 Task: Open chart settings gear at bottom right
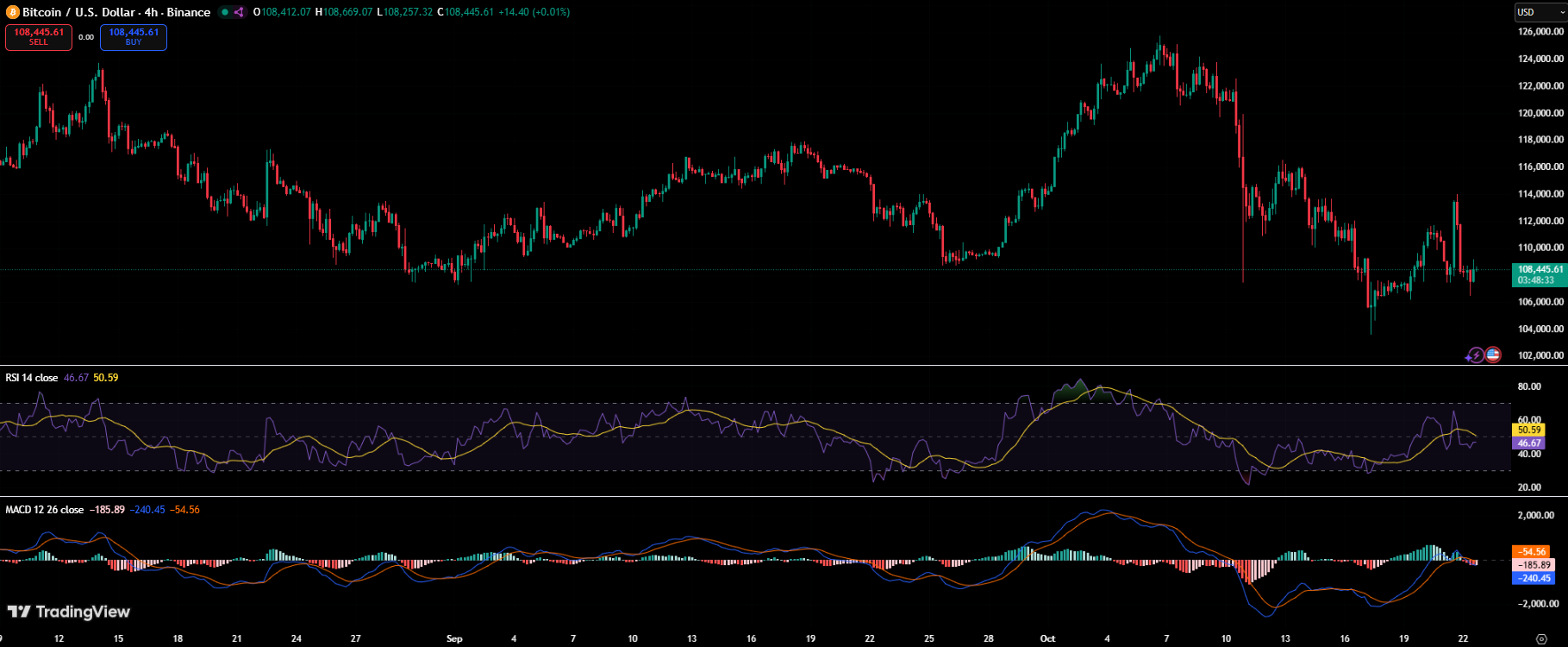coord(1541,638)
